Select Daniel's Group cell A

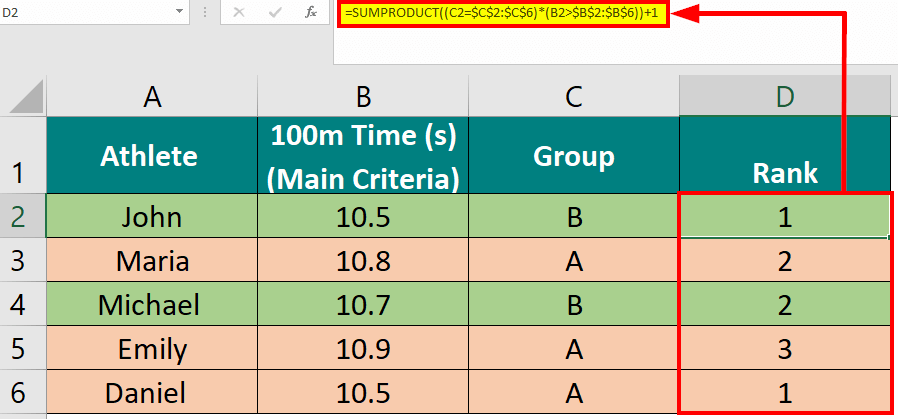pos(574,392)
